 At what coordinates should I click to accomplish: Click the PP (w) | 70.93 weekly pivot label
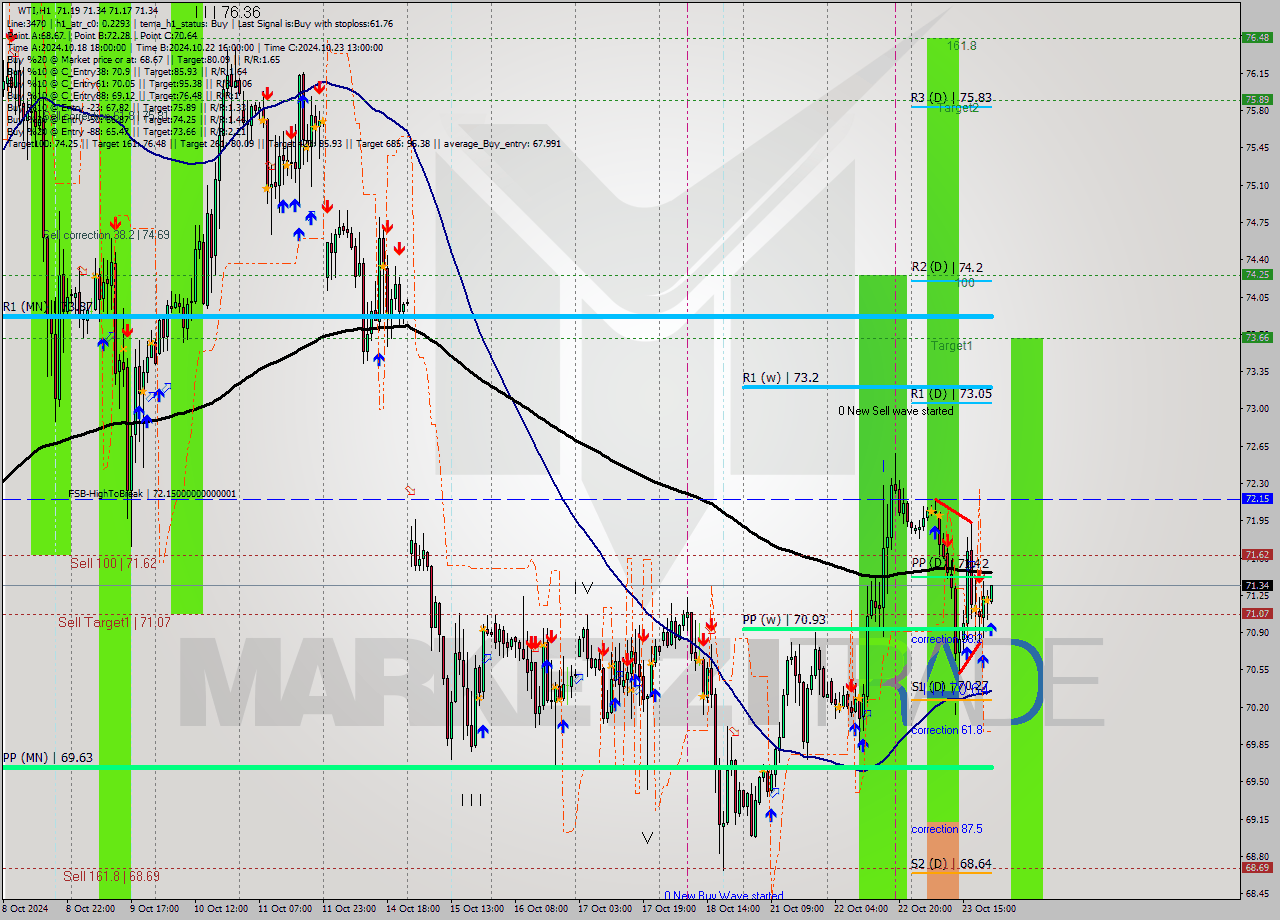(x=784, y=620)
